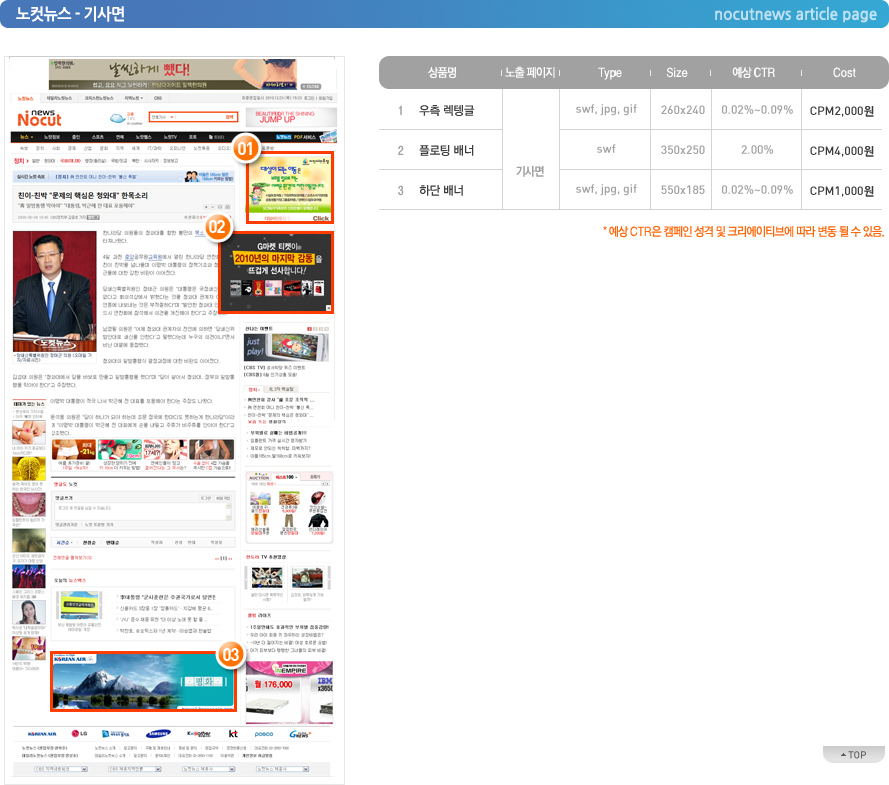Click the orange 01 ad marker
This screenshot has height=785, width=889.
point(245,148)
